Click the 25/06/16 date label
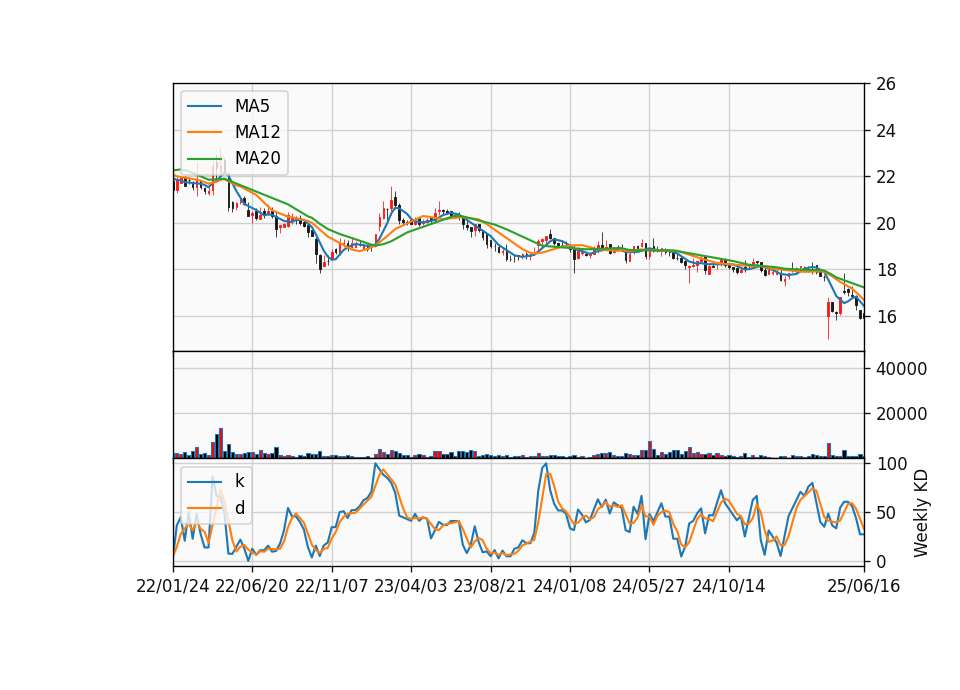Screen dimensions: 960x690 864,586
